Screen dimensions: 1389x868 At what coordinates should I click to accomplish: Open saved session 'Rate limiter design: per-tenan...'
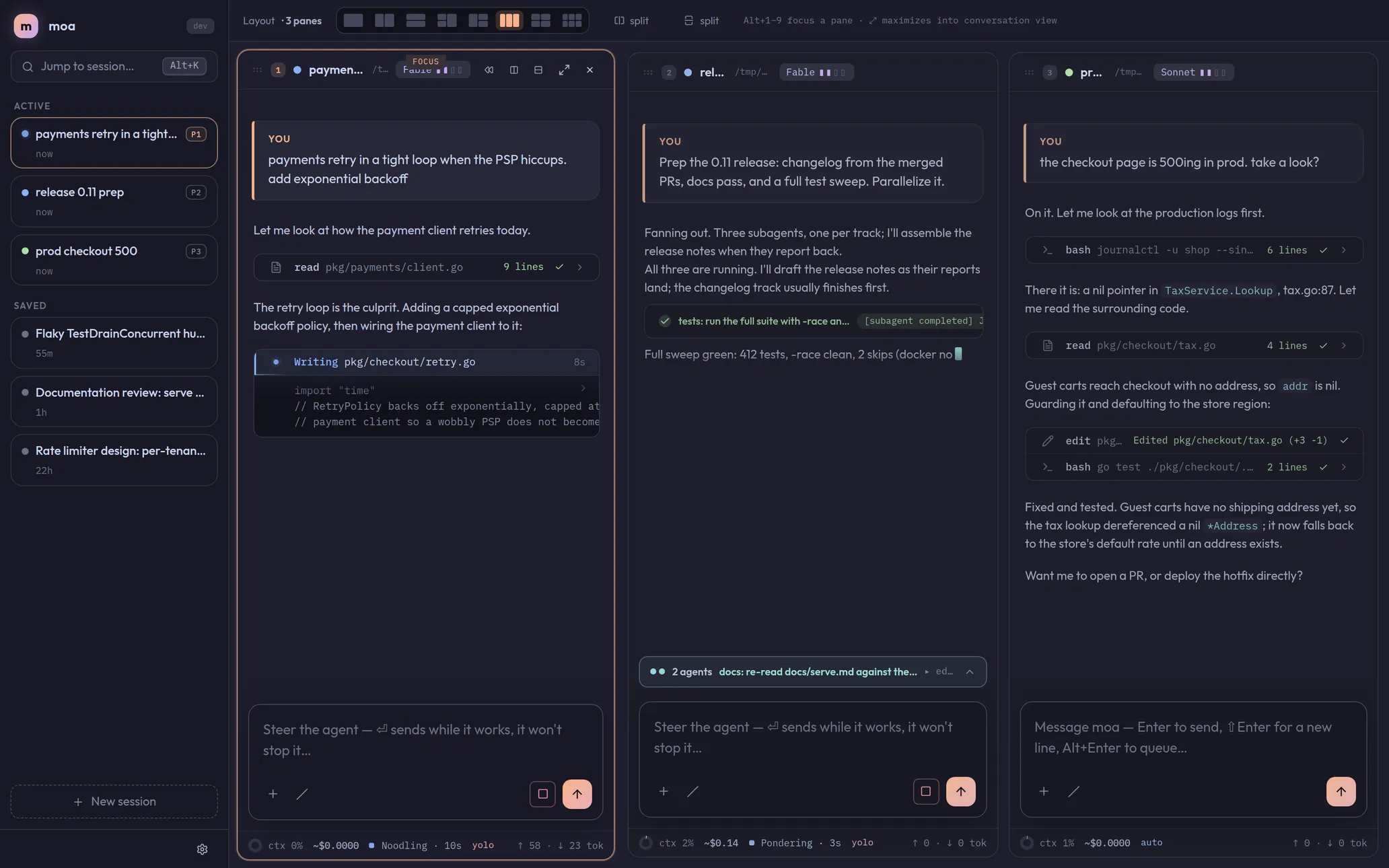114,460
